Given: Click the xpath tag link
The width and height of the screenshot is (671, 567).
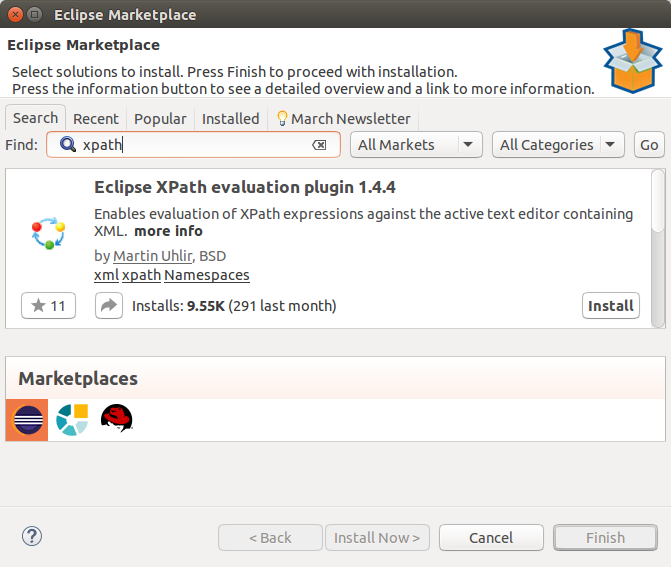Looking at the screenshot, I should [x=142, y=275].
